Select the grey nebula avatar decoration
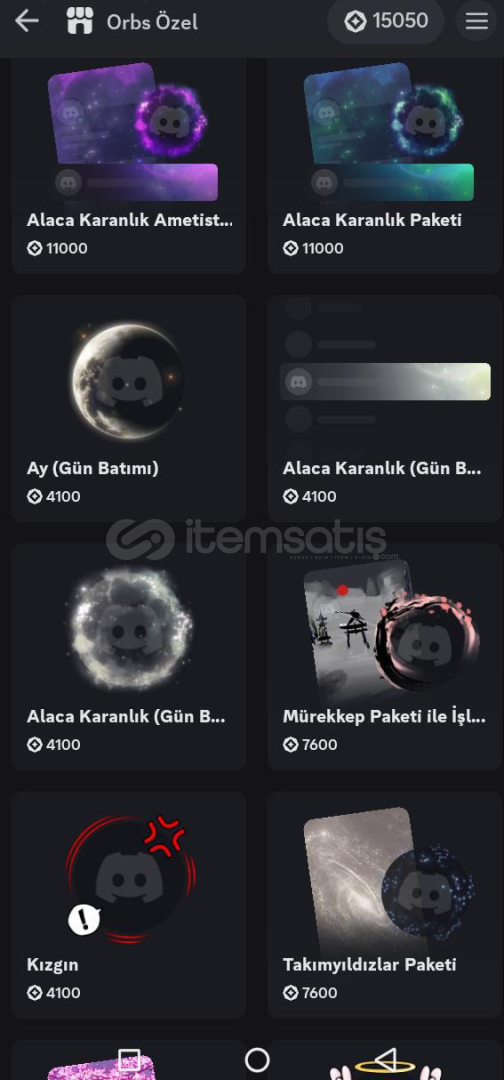The width and height of the screenshot is (504, 1080). point(129,656)
